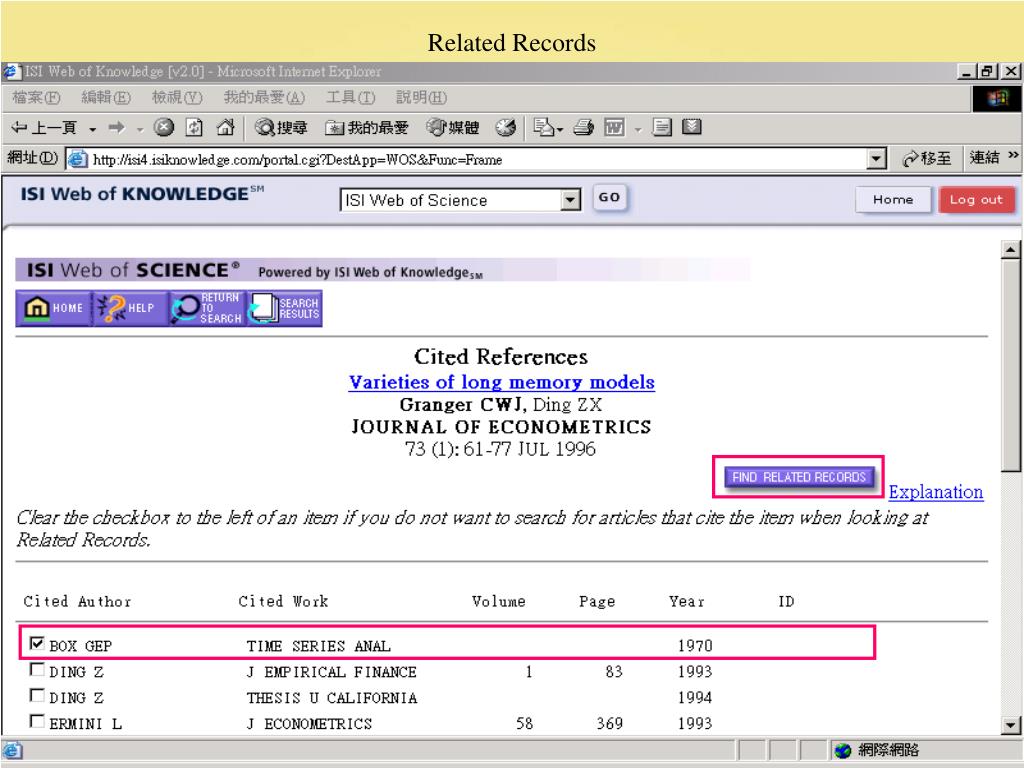
Task: Click the page scrollbar down arrow
Action: (1011, 725)
